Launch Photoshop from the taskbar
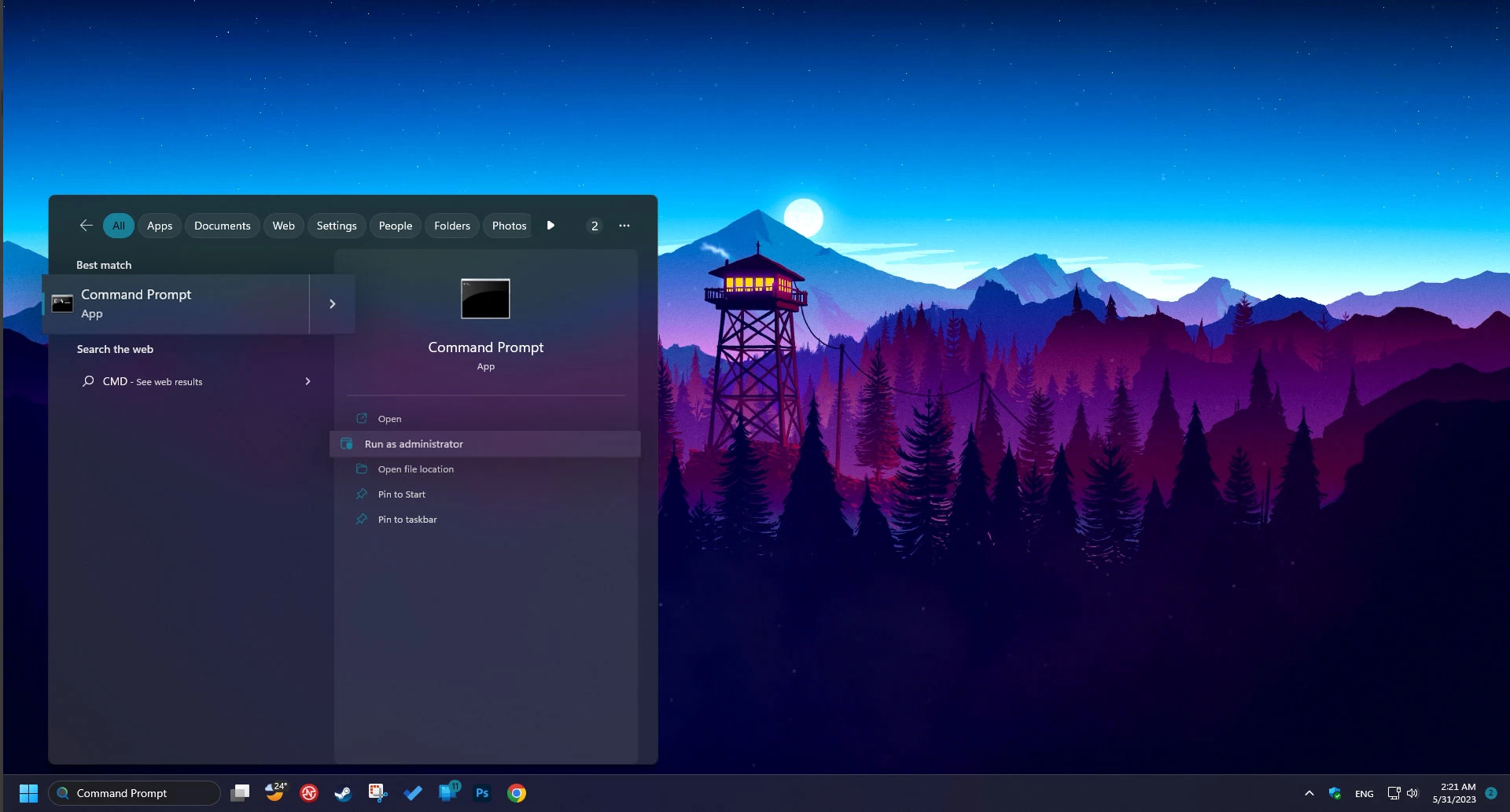 tap(482, 793)
